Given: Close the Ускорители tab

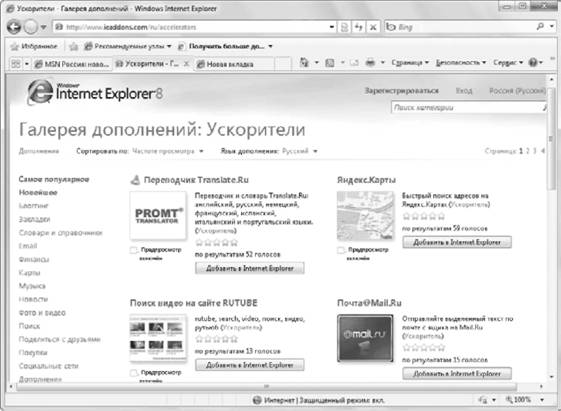Looking at the screenshot, I should [x=186, y=64].
